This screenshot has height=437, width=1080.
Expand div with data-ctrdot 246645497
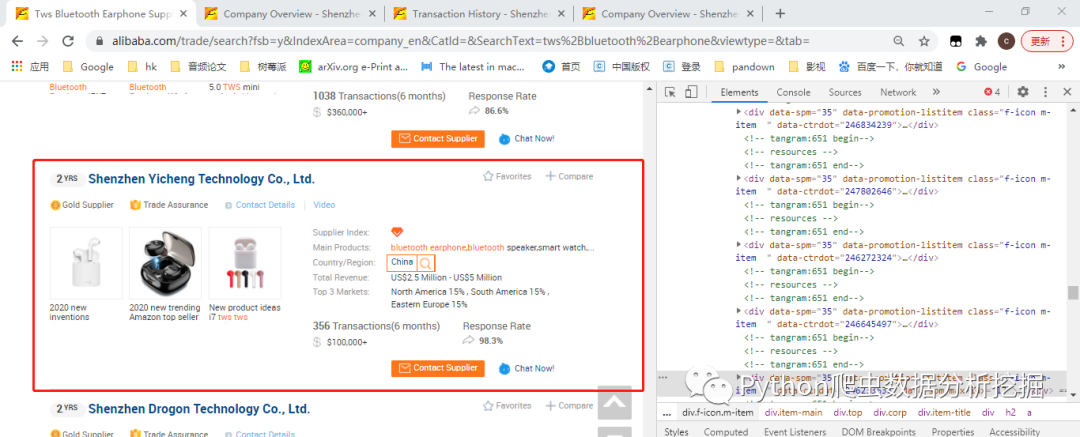coord(739,311)
